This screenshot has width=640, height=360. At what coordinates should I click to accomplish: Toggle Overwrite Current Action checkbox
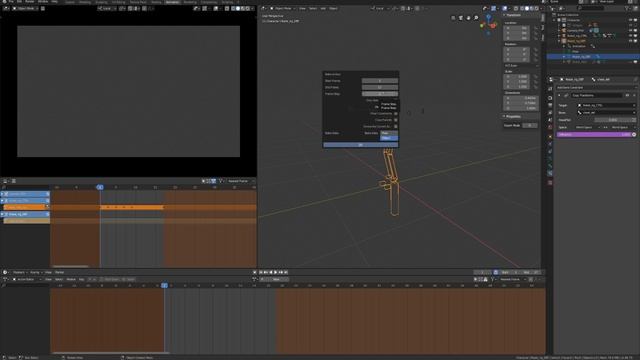pyautogui.click(x=396, y=127)
